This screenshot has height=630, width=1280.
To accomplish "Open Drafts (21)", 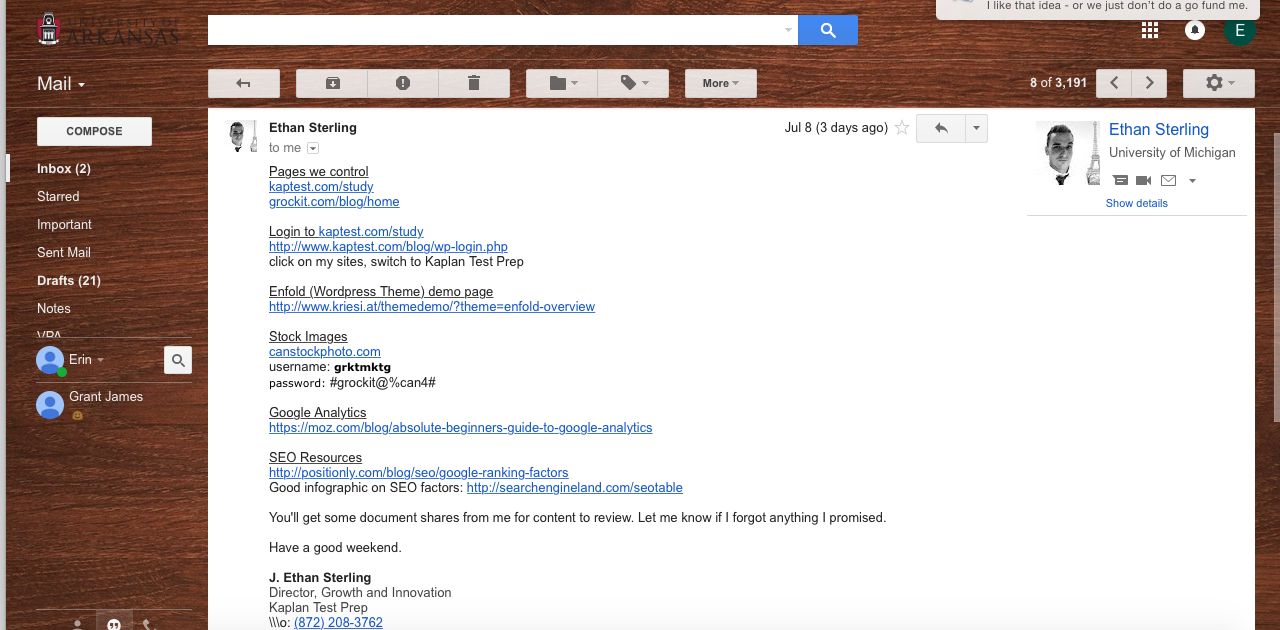I will [69, 281].
